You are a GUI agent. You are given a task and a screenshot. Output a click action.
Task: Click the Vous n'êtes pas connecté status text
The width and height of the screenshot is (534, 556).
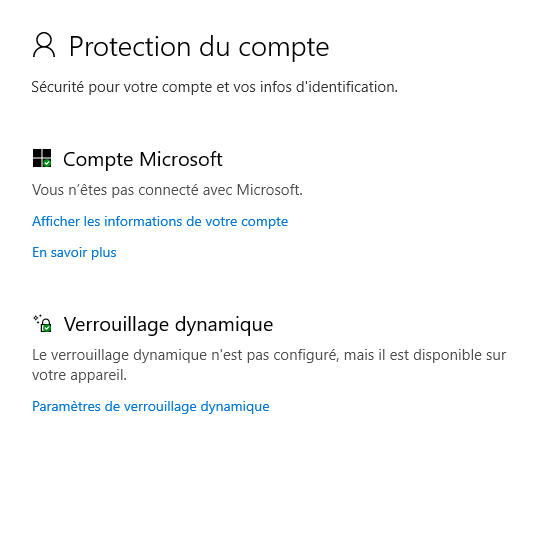167,190
